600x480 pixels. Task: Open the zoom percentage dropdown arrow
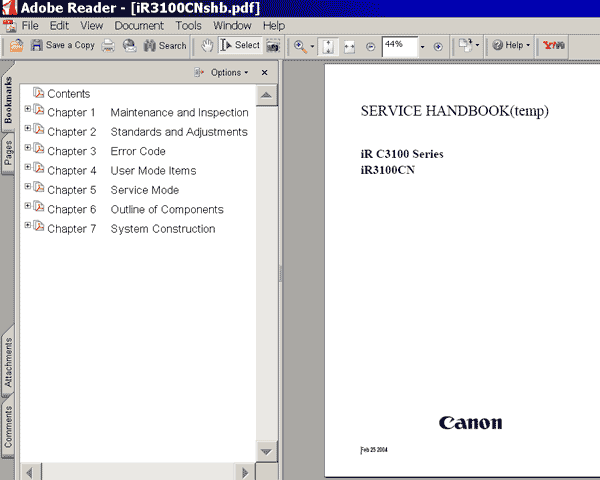pos(422,47)
